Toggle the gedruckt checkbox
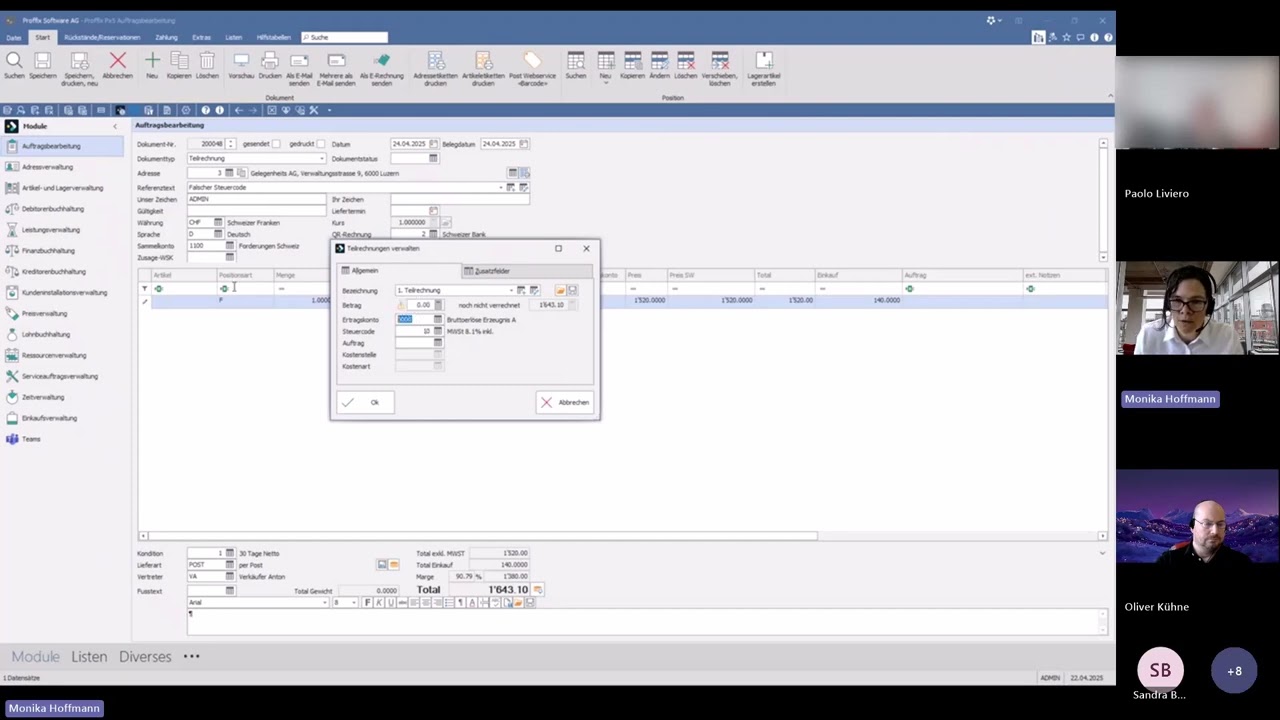 point(321,144)
